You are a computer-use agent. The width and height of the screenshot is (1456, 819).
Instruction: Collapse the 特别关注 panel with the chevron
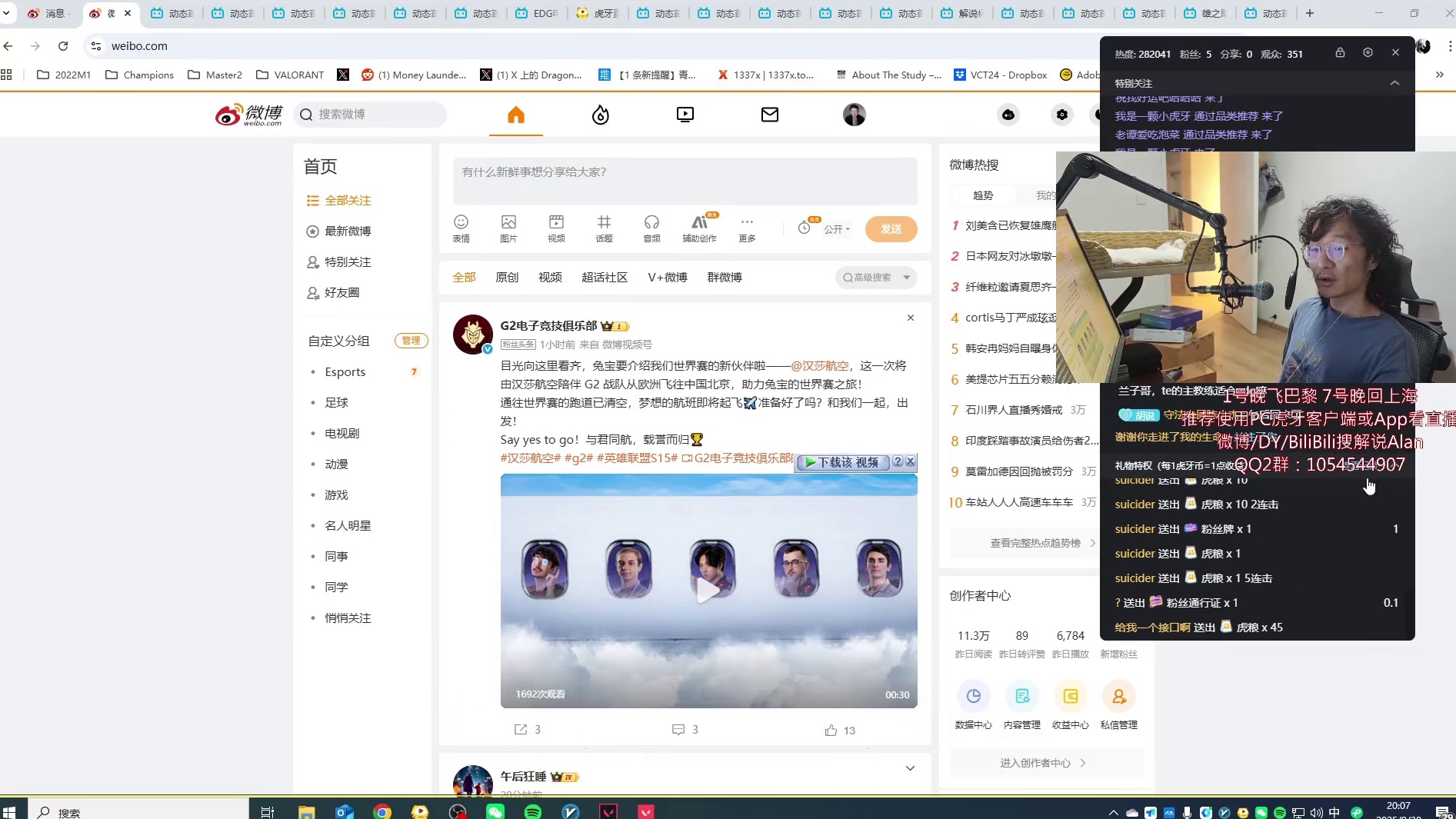click(x=1394, y=83)
